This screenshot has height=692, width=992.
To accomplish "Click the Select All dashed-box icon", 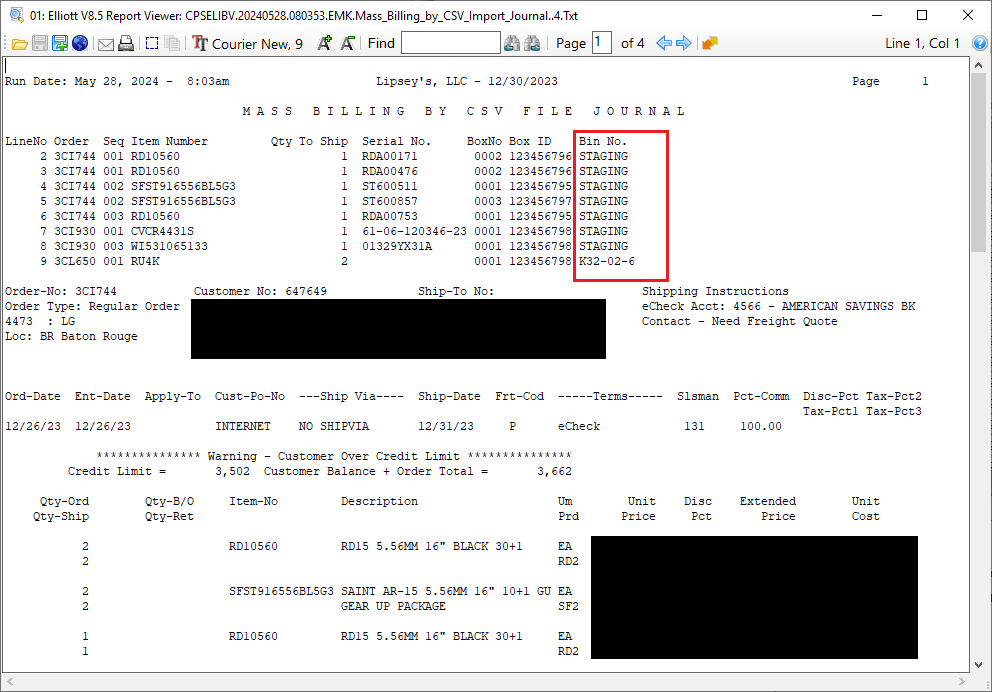I will click(x=152, y=44).
